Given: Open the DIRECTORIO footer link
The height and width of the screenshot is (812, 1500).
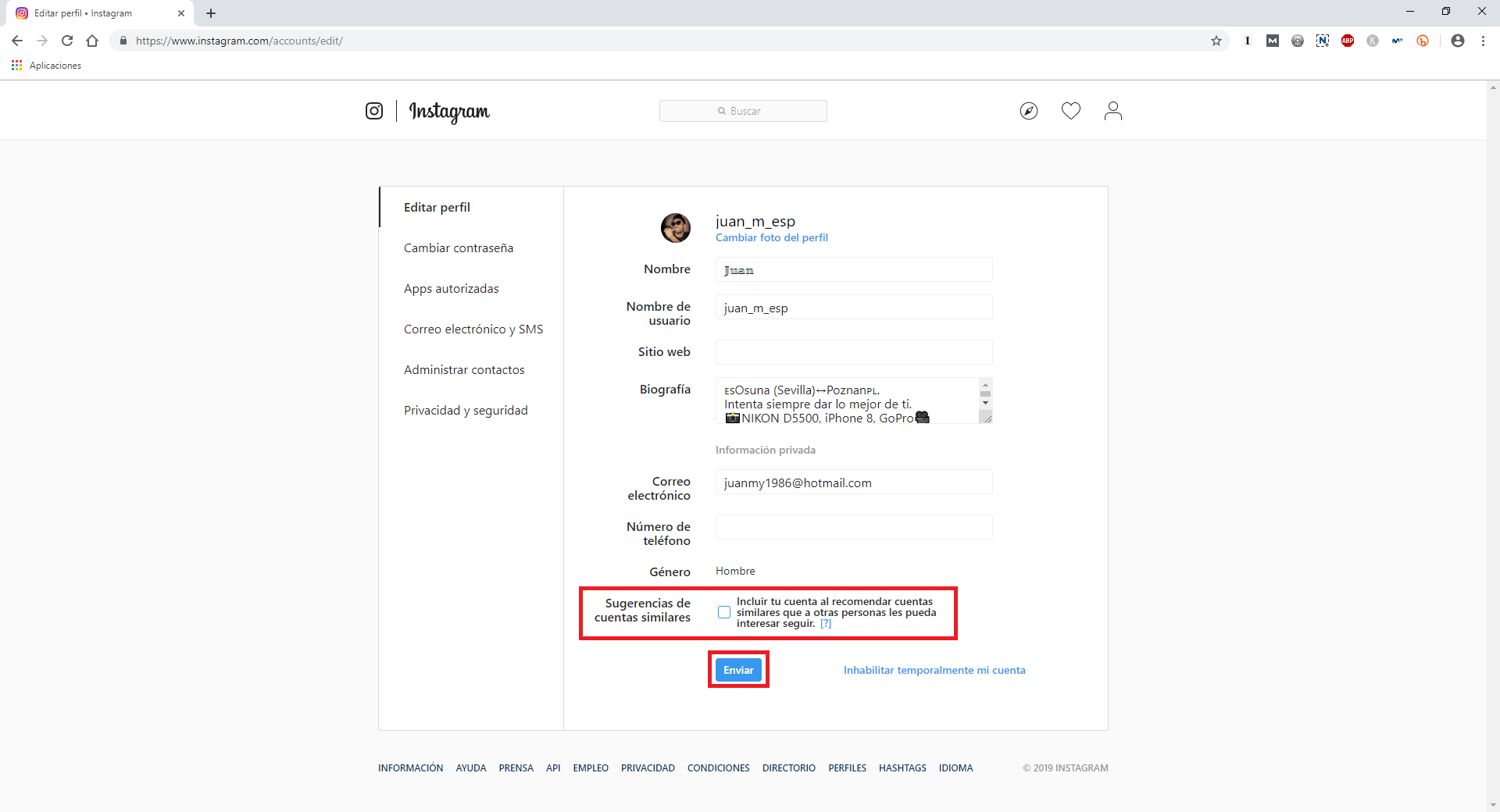Looking at the screenshot, I should [x=789, y=768].
